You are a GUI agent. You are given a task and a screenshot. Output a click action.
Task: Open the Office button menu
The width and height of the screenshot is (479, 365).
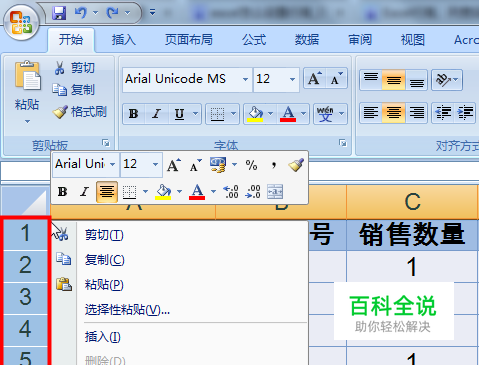(22, 23)
